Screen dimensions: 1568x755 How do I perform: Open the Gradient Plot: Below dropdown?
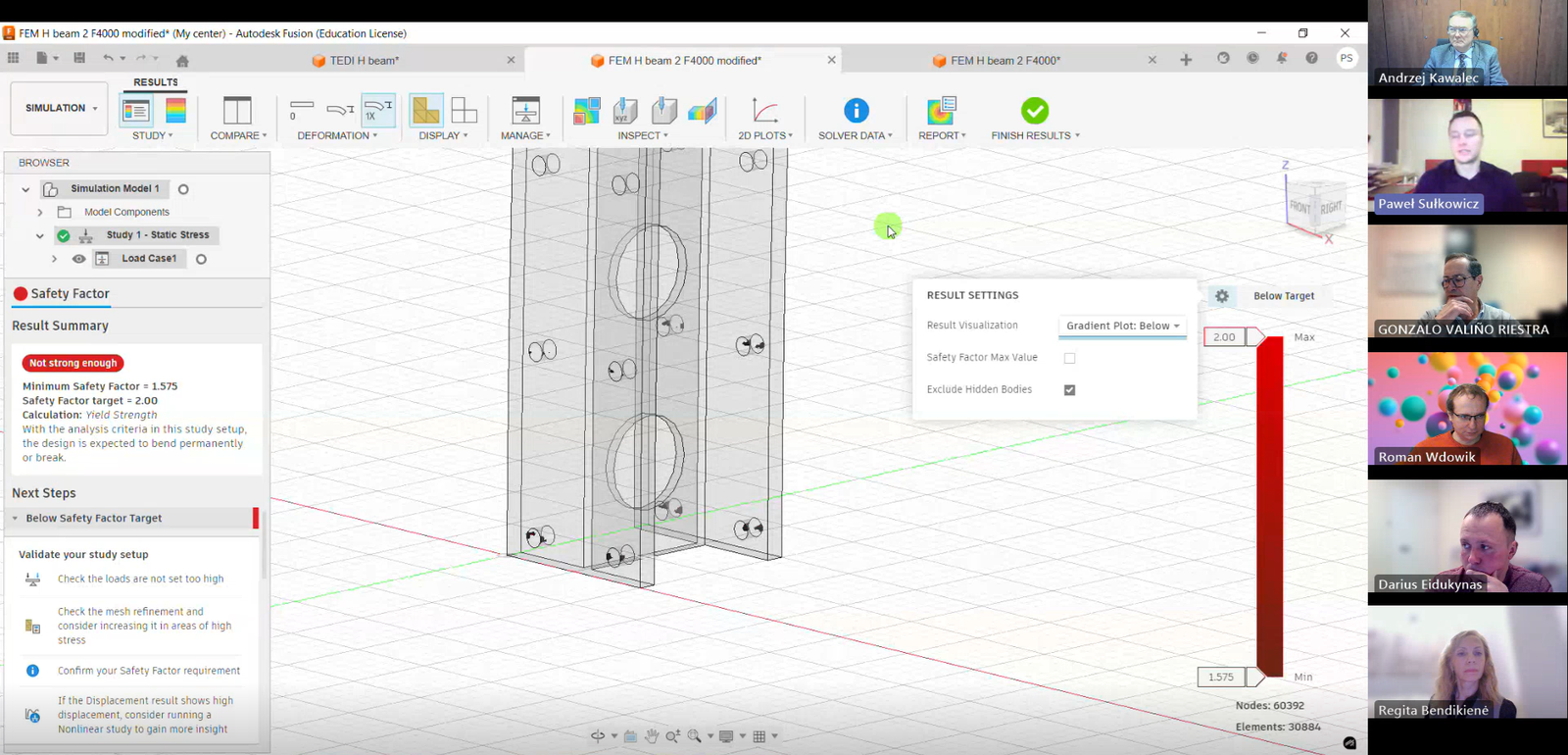point(1122,326)
